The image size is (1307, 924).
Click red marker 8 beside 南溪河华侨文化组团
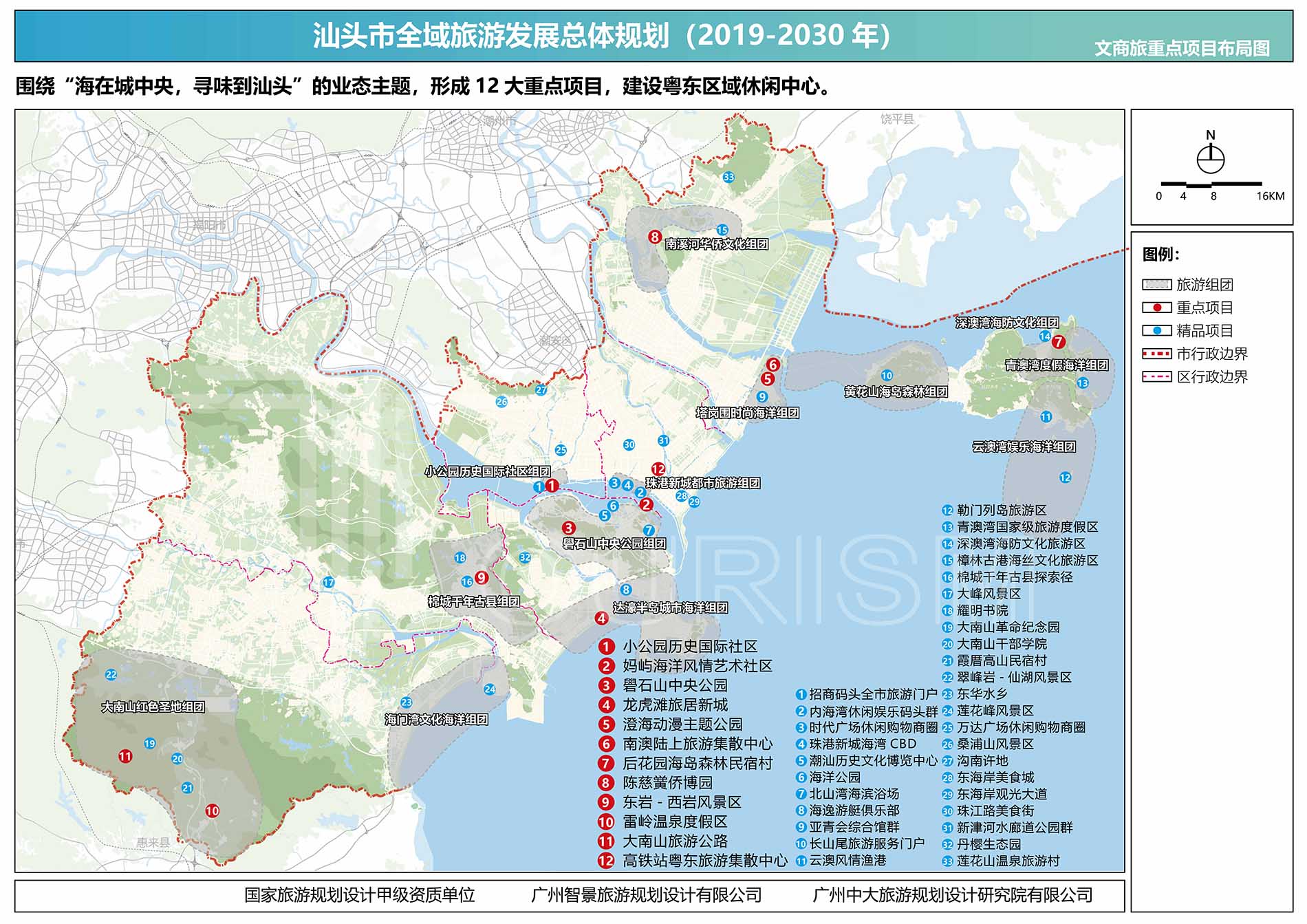(654, 237)
